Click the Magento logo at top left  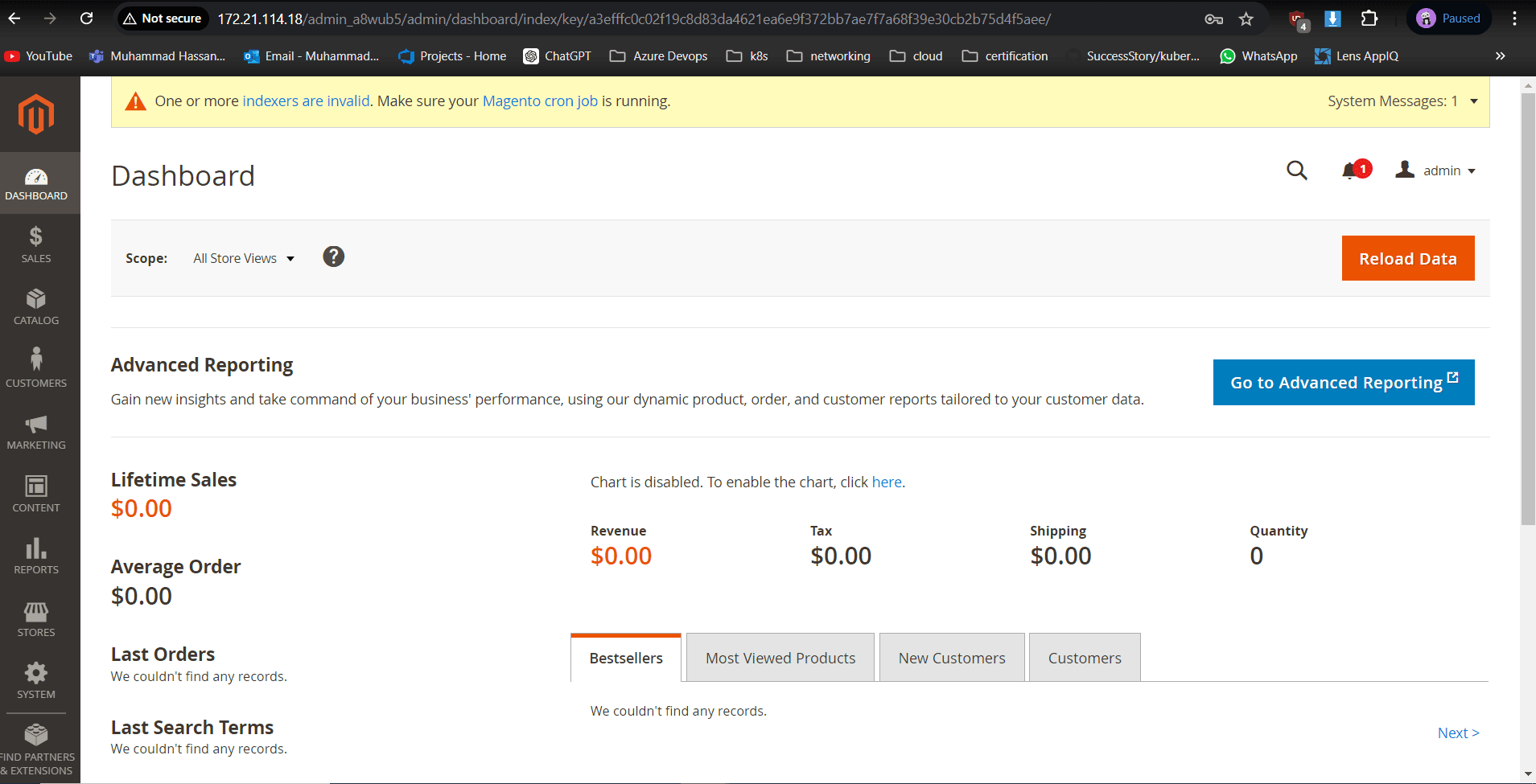click(x=35, y=115)
